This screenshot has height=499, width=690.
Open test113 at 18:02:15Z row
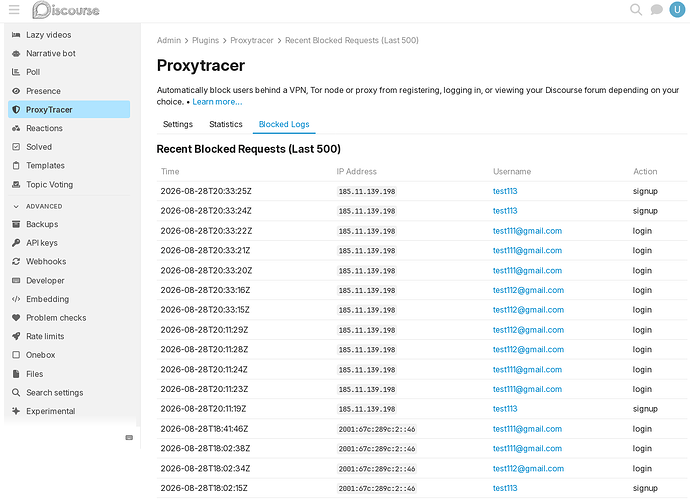coord(505,488)
